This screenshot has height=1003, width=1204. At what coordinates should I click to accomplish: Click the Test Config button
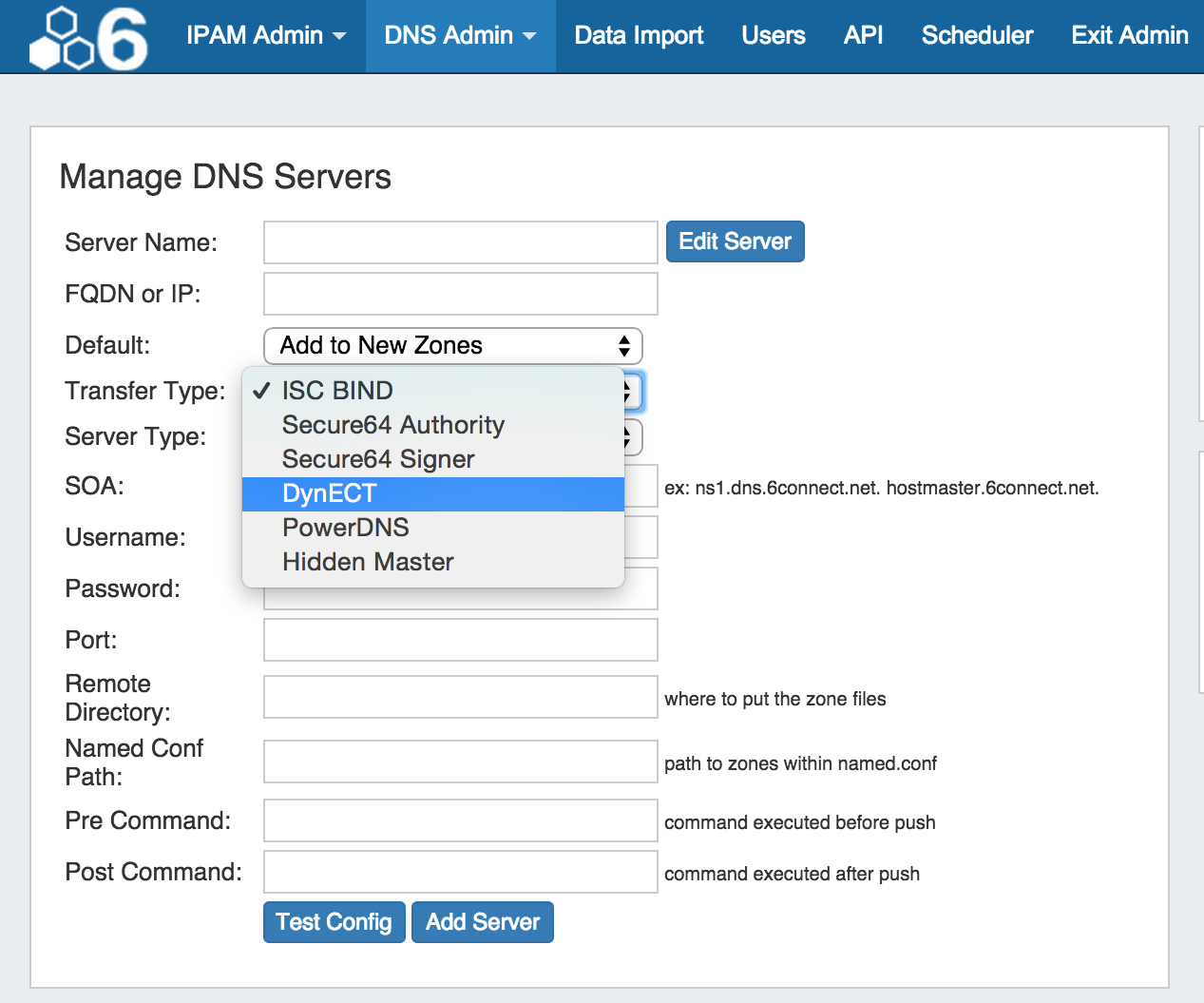coord(334,922)
